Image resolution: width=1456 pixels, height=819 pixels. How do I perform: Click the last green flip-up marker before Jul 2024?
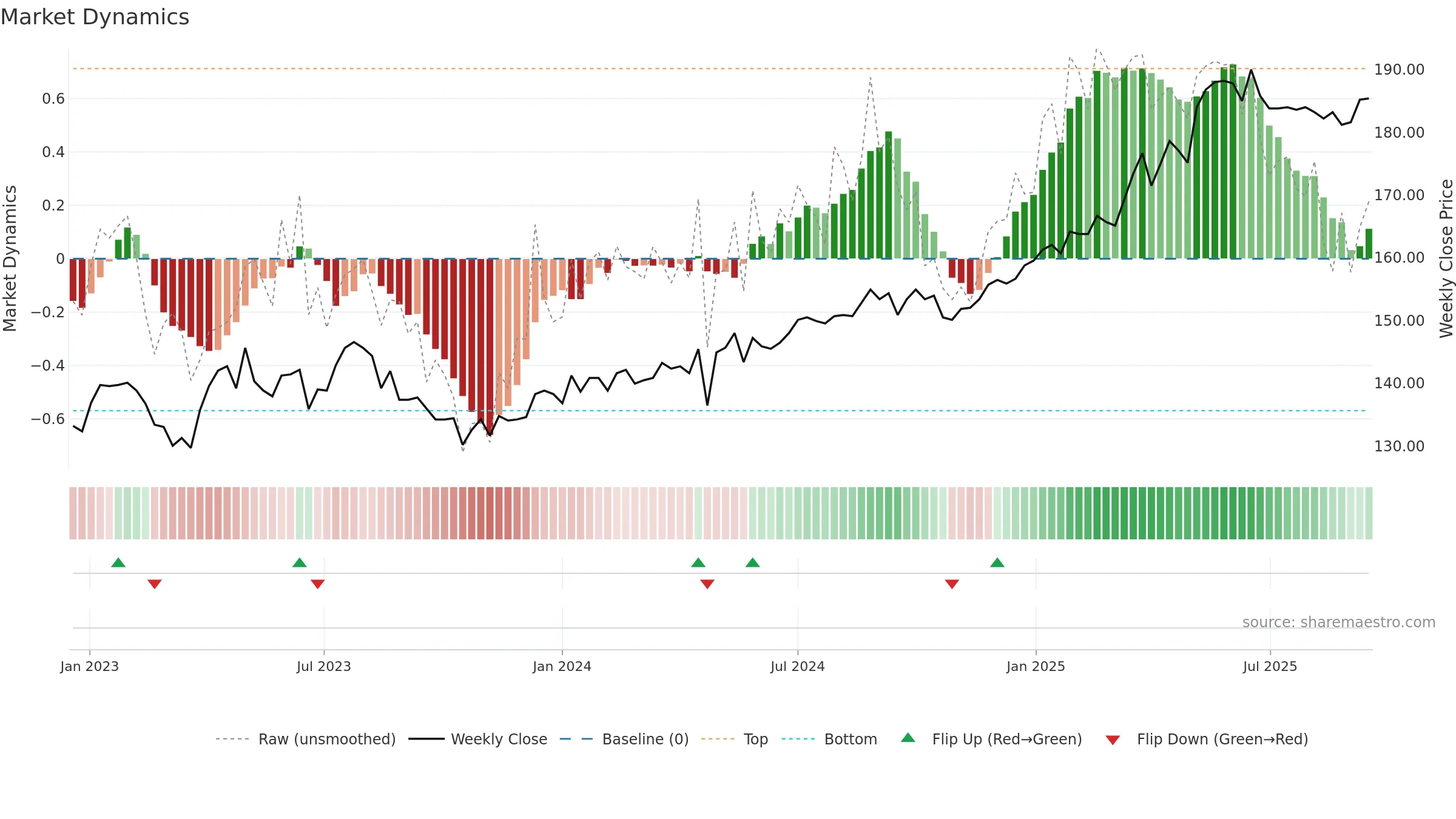[753, 562]
